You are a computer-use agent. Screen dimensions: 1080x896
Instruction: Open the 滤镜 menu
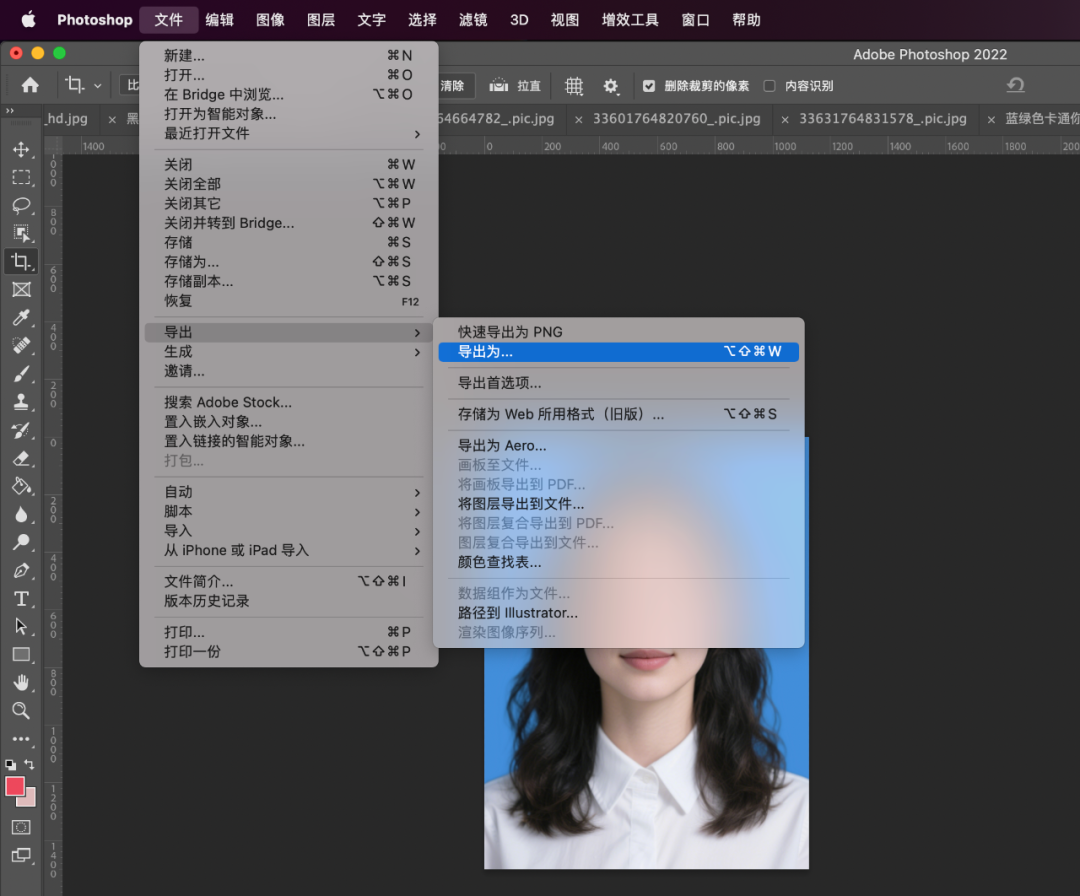[x=473, y=20]
